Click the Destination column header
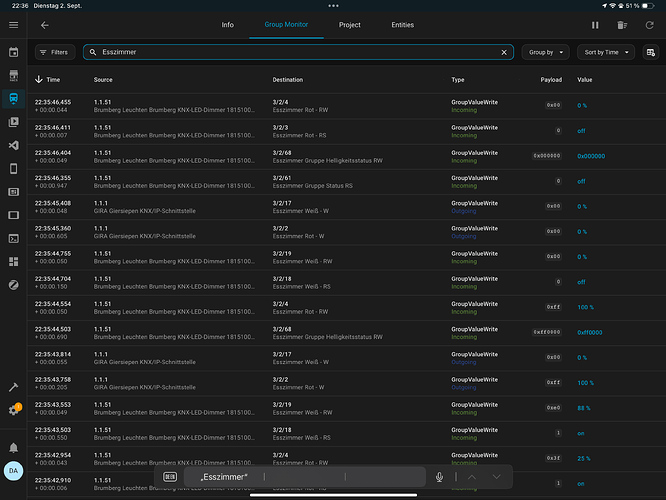This screenshot has height=500, width=666. 288,80
